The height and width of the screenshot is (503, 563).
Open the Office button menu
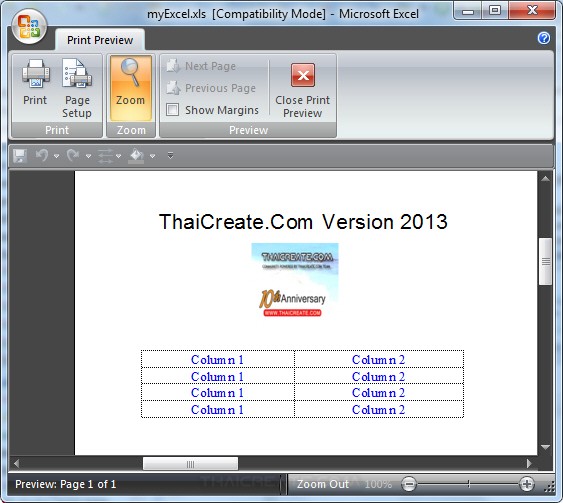point(29,26)
